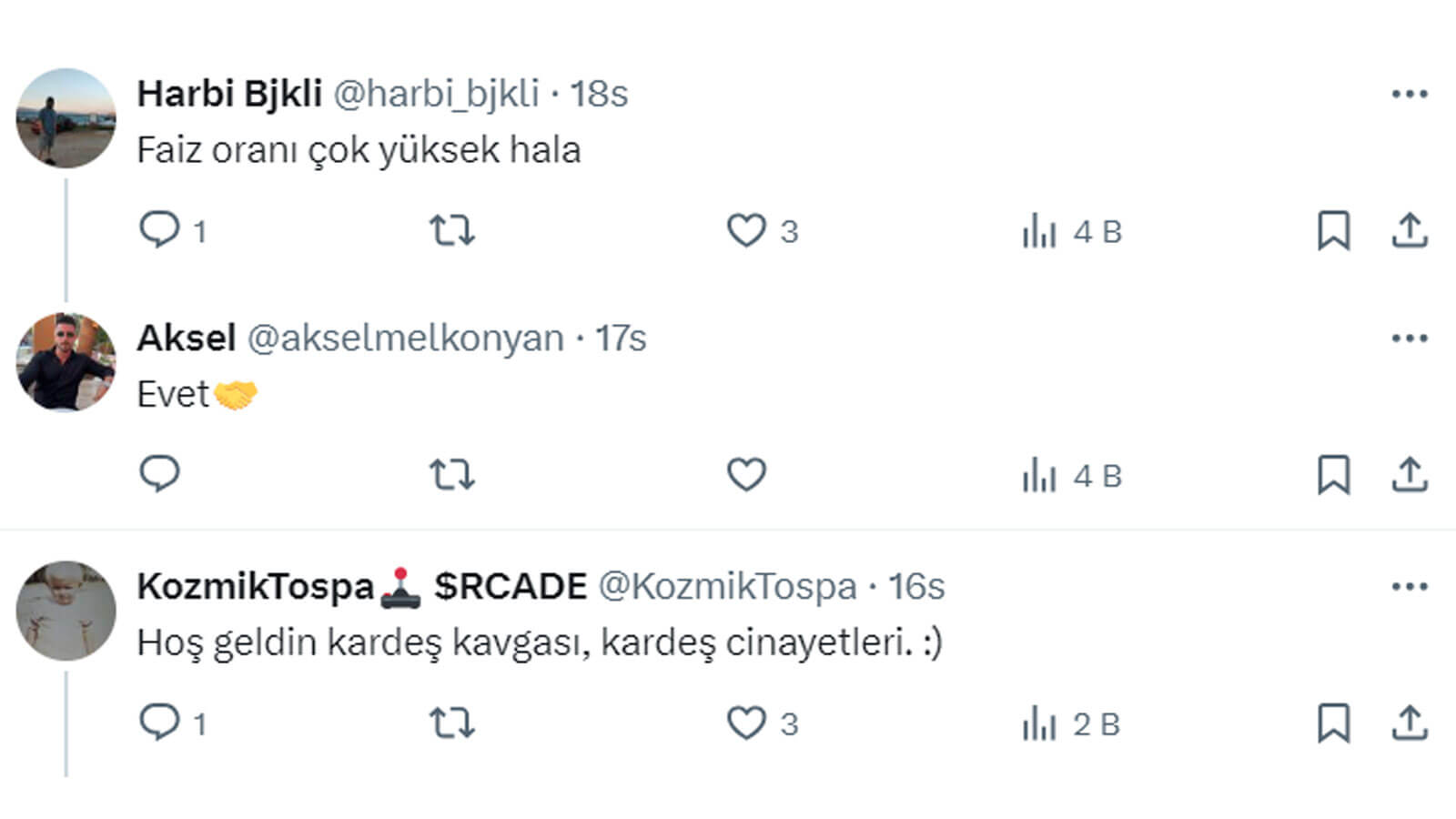Open @akselmelkonyan profile handle link
Screen dimensions: 1456x819
tap(405, 339)
